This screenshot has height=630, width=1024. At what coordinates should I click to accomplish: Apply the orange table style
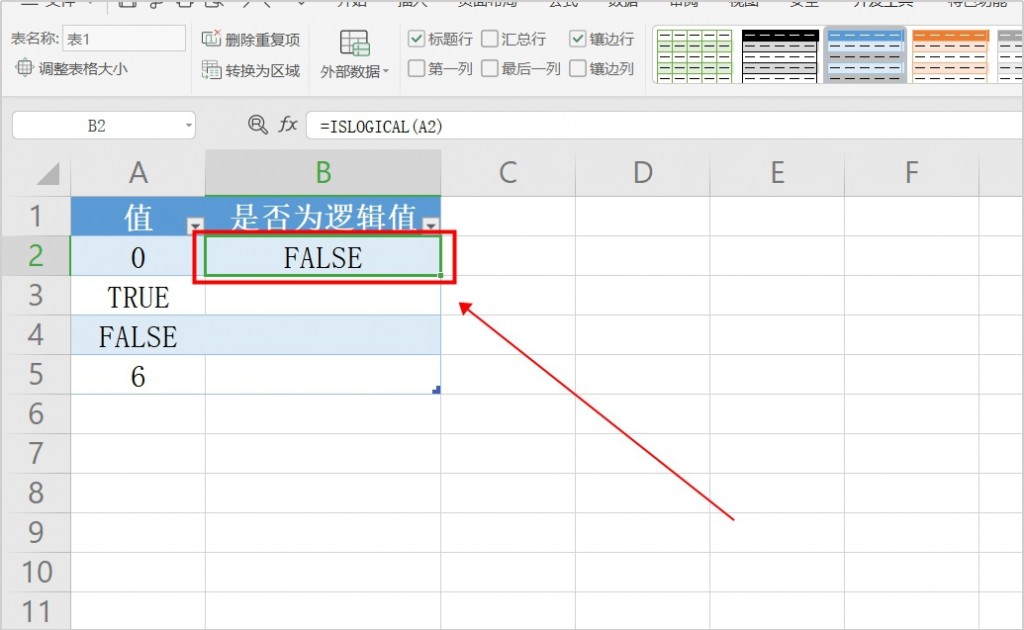950,55
